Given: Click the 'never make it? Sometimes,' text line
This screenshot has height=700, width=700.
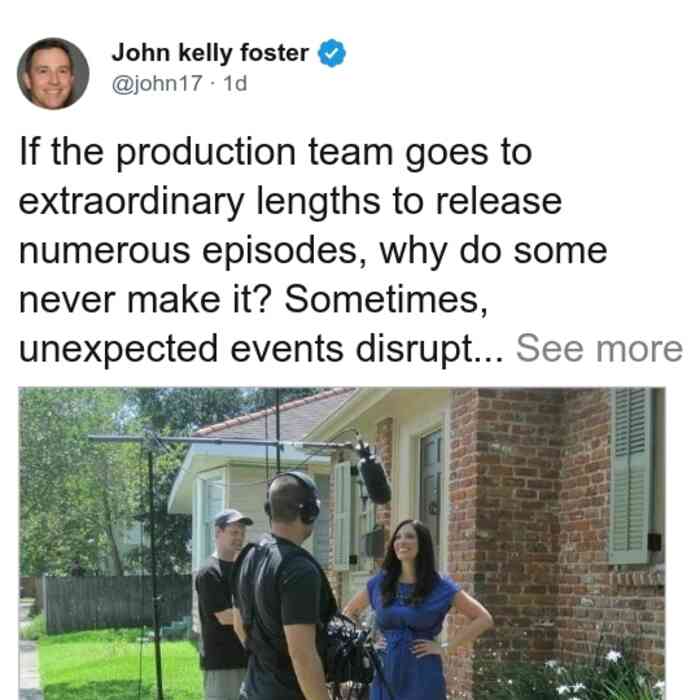Looking at the screenshot, I should point(253,299).
